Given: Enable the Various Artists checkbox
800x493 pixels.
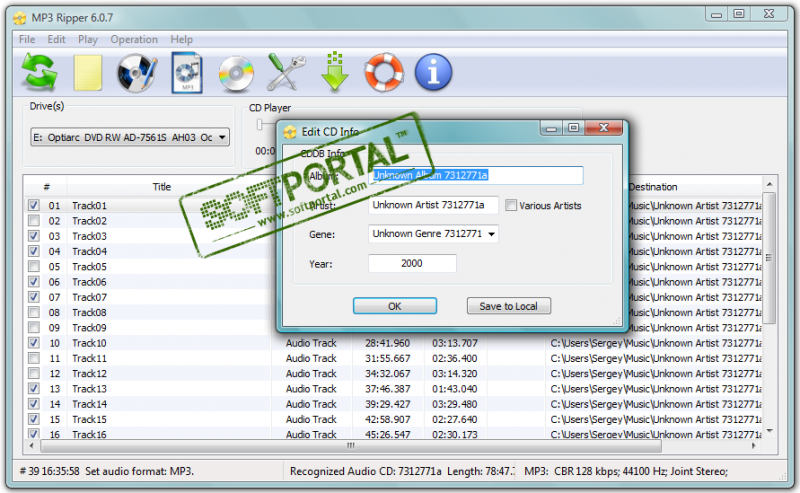Looking at the screenshot, I should pos(511,205).
